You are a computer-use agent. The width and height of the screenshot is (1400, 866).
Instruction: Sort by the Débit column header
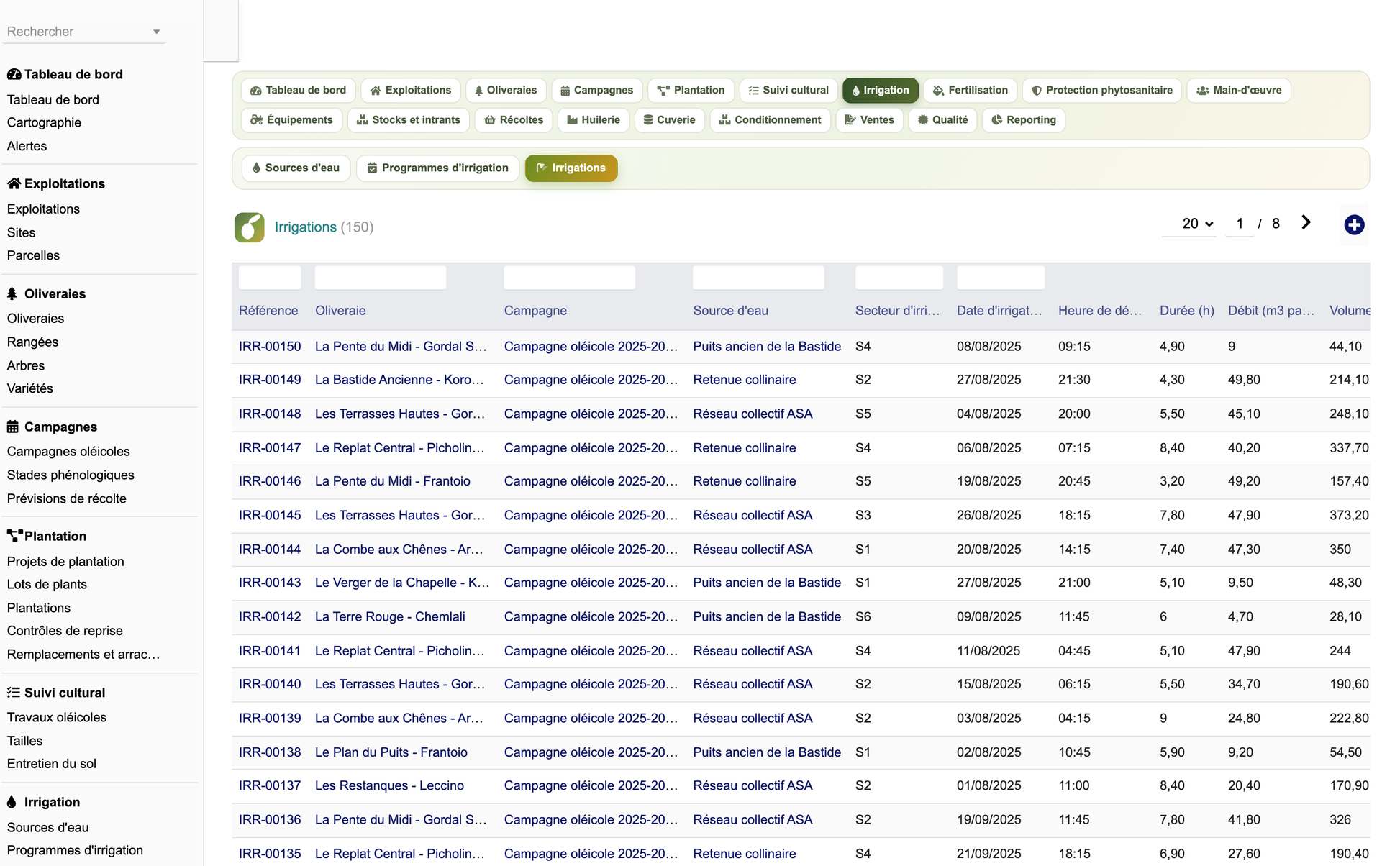tap(1271, 311)
